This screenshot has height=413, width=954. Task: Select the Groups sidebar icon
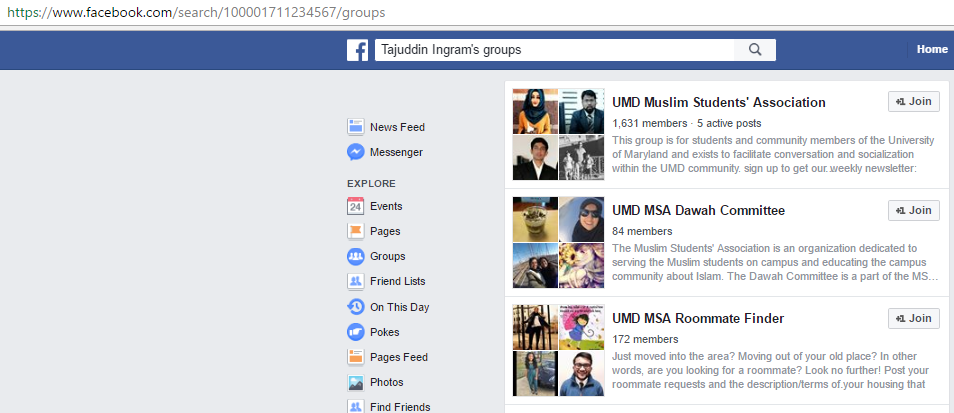click(x=355, y=256)
